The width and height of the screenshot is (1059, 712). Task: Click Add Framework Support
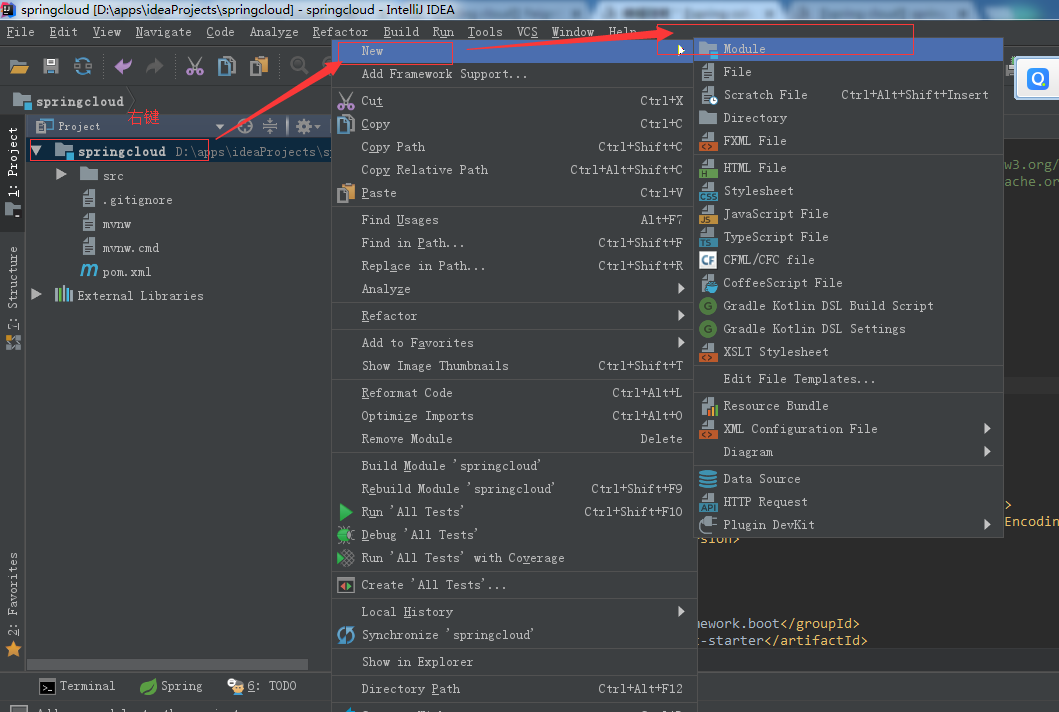click(513, 74)
